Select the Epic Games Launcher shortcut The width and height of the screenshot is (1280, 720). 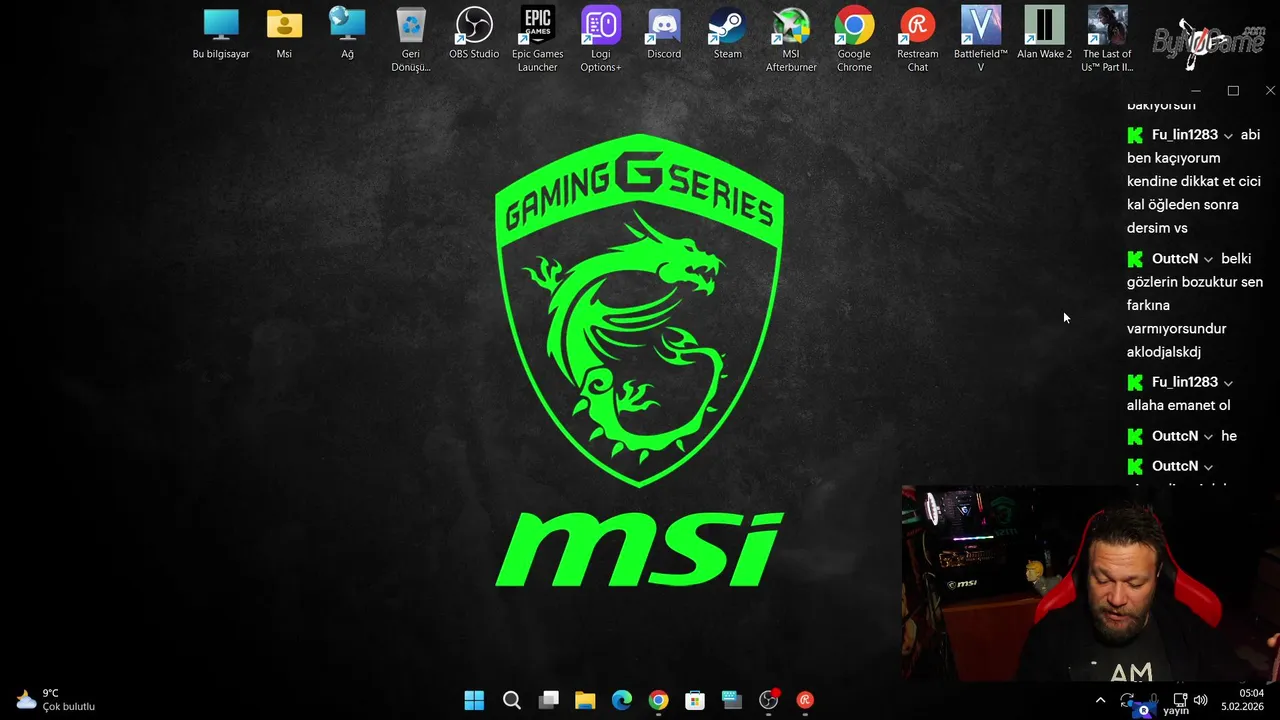click(538, 40)
